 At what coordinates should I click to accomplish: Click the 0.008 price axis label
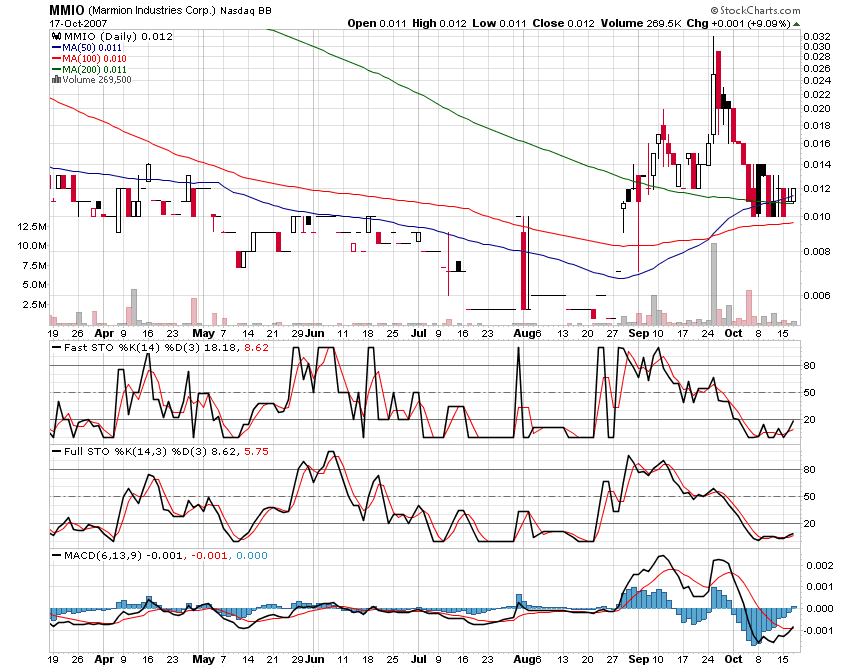coord(816,252)
